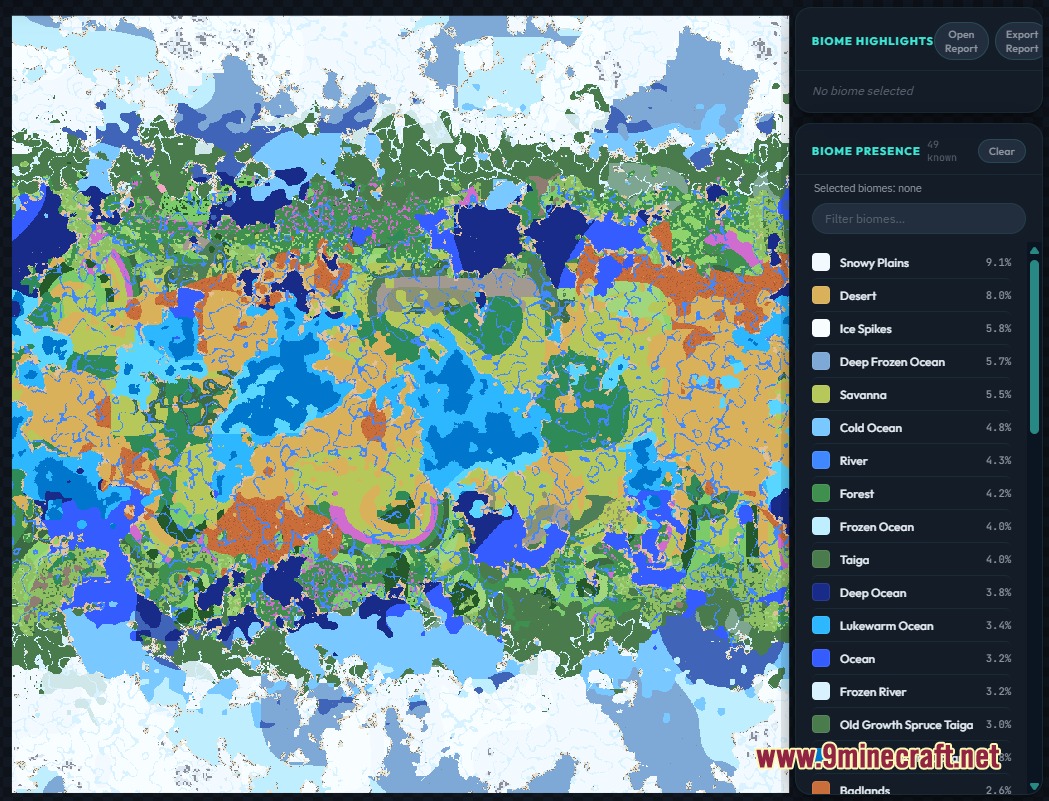Image resolution: width=1049 pixels, height=801 pixels.
Task: Choose the Cold Ocean color swatch
Action: [x=821, y=428]
